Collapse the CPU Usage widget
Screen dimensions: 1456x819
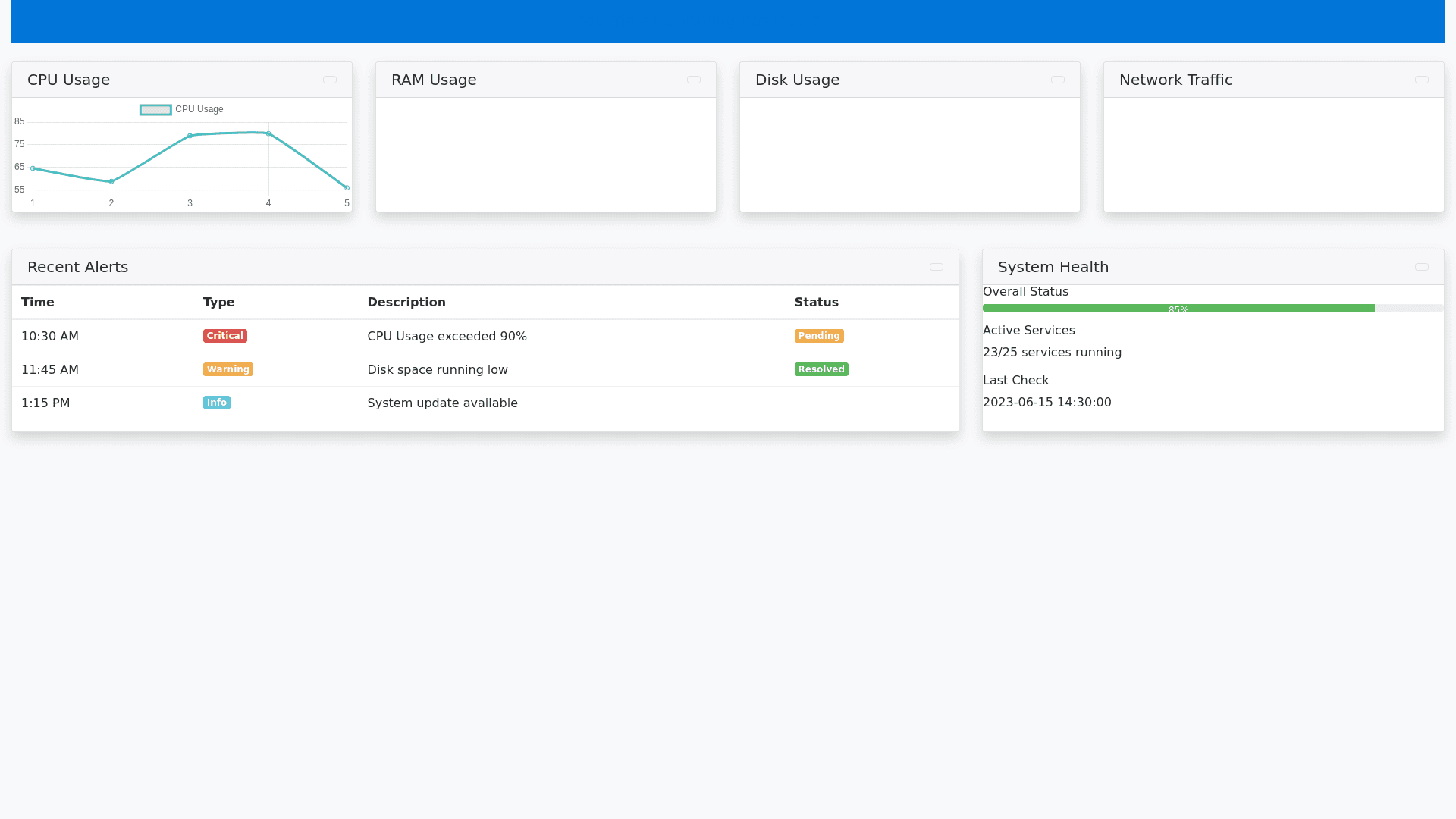tap(330, 80)
